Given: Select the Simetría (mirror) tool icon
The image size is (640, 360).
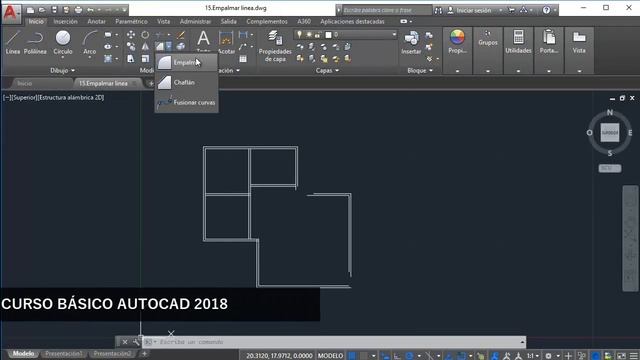Looking at the screenshot, I should pyautogui.click(x=145, y=47).
